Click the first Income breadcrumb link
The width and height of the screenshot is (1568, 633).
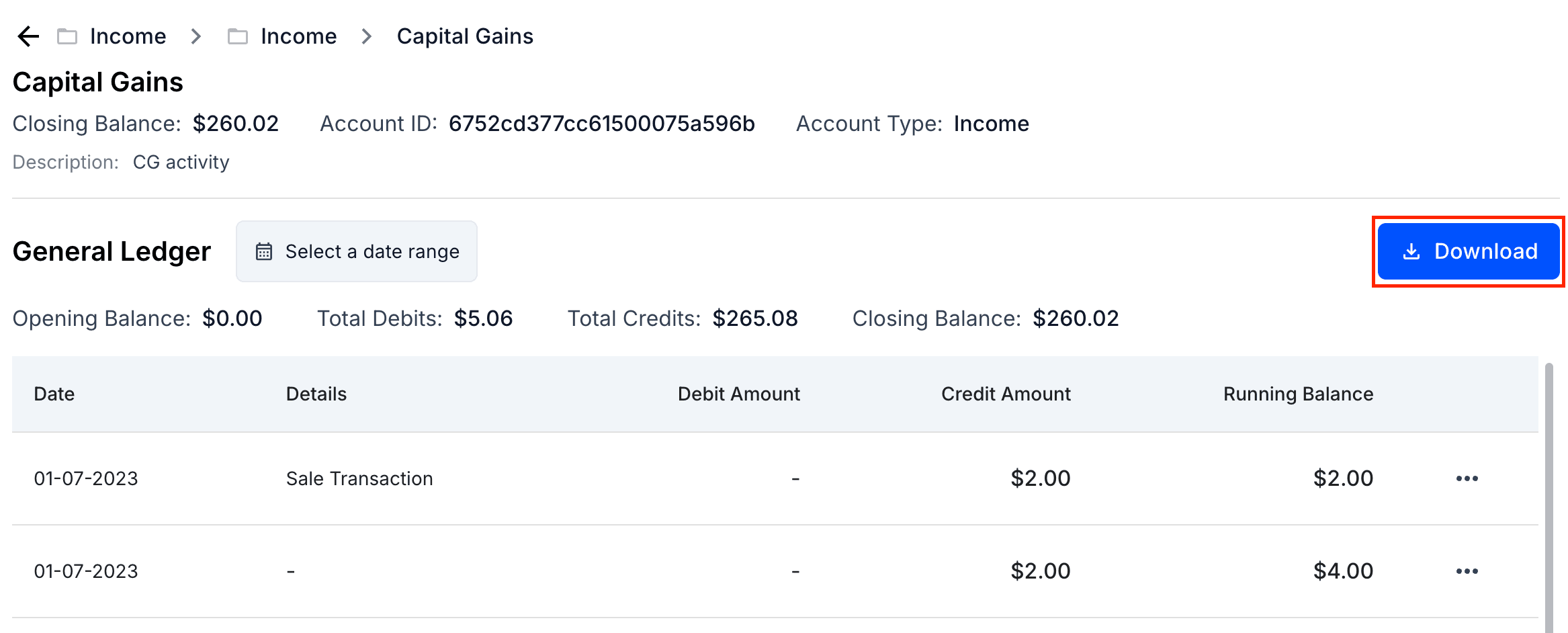click(128, 36)
